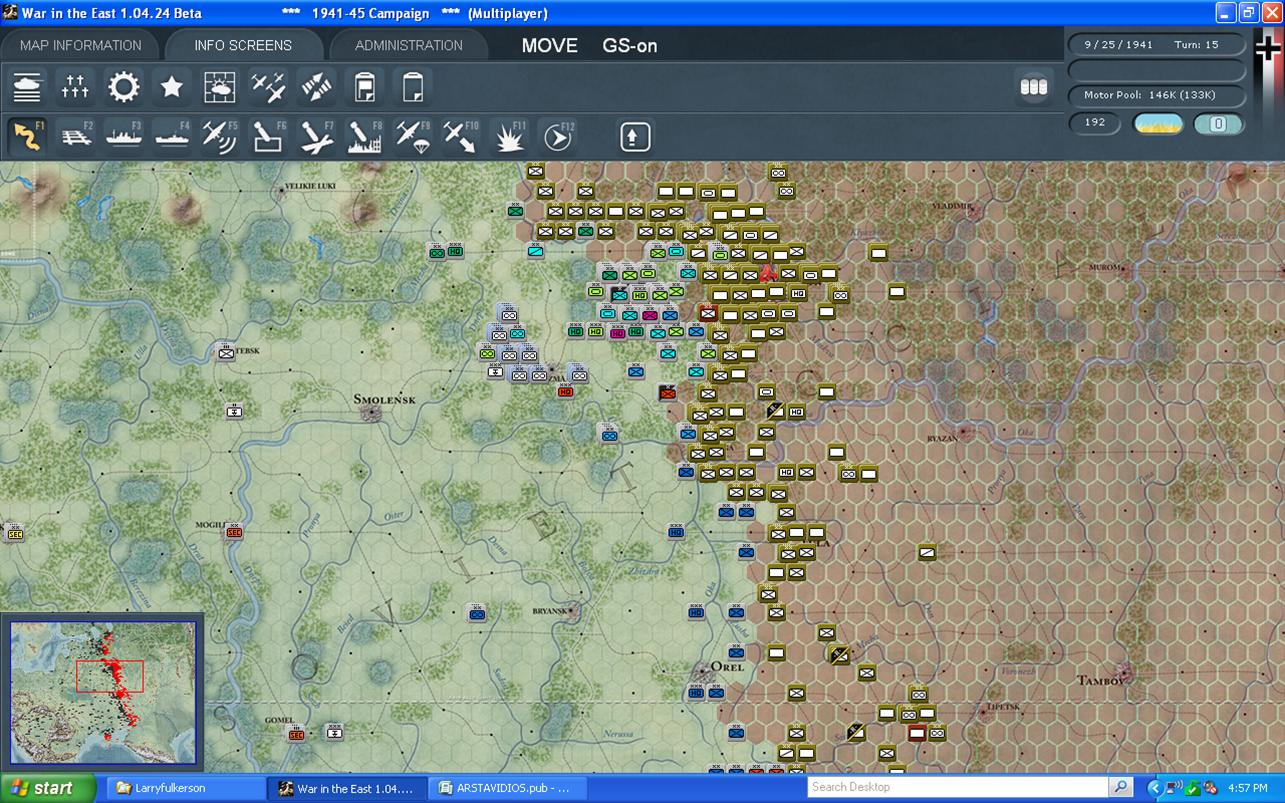This screenshot has width=1285, height=803.
Task: Select F4 amphibious ship mode
Action: [x=172, y=136]
